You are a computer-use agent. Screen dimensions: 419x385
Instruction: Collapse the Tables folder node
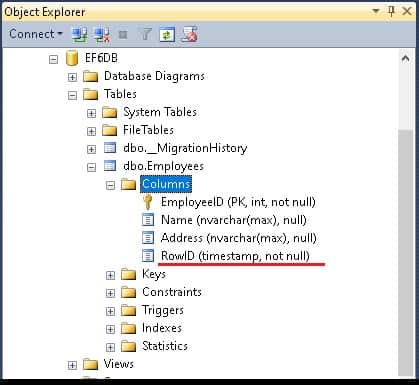point(72,95)
